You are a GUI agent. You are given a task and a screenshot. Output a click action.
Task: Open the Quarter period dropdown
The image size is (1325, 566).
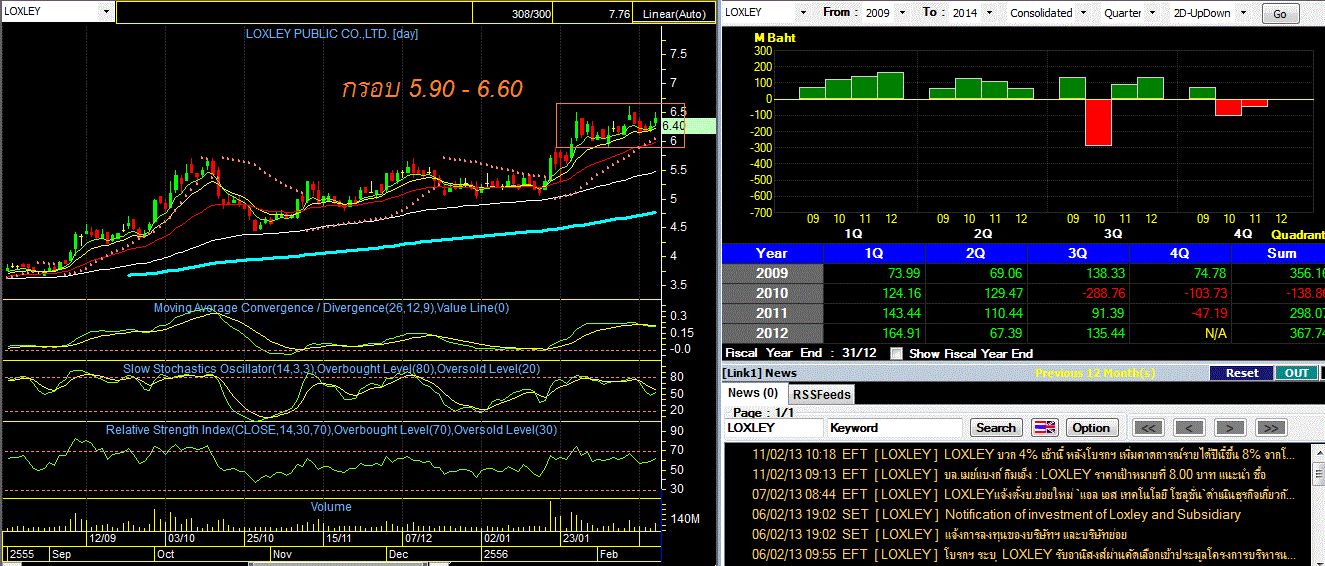tap(1153, 12)
